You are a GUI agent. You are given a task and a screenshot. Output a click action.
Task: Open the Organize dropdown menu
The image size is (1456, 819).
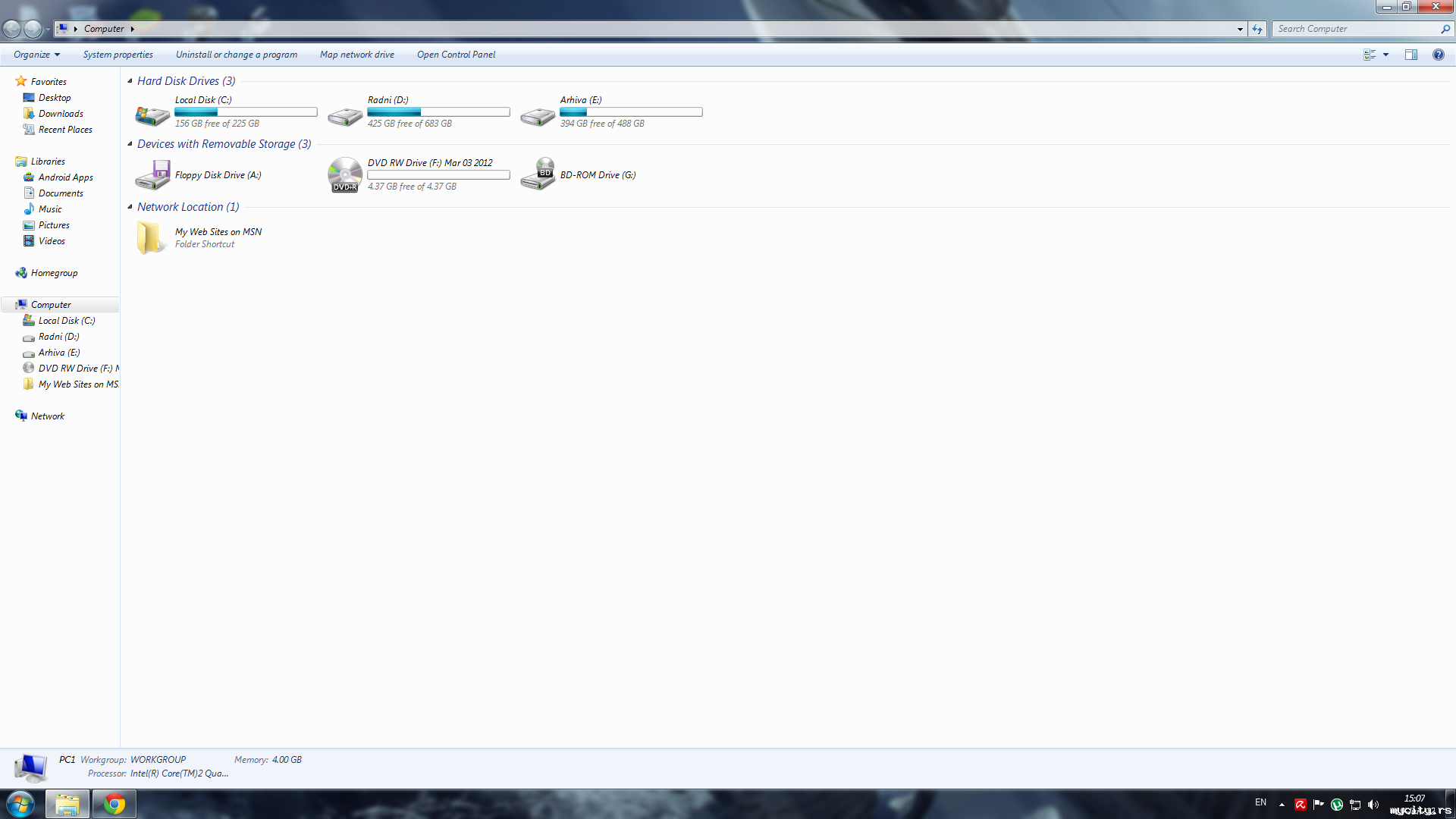36,55
